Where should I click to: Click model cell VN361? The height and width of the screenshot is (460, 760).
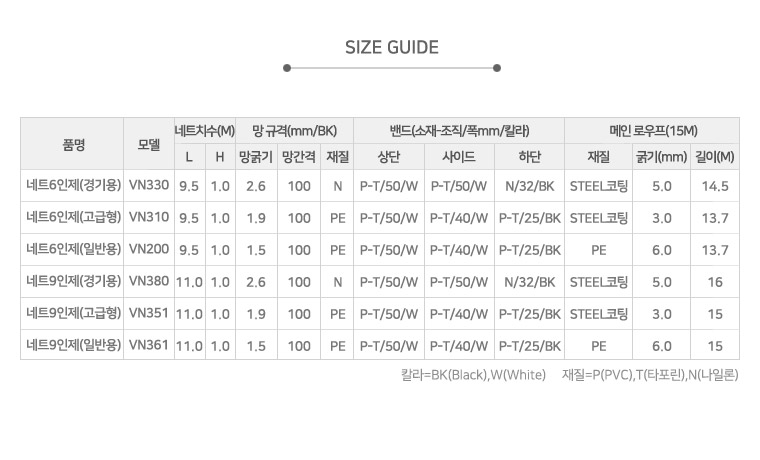click(x=149, y=345)
